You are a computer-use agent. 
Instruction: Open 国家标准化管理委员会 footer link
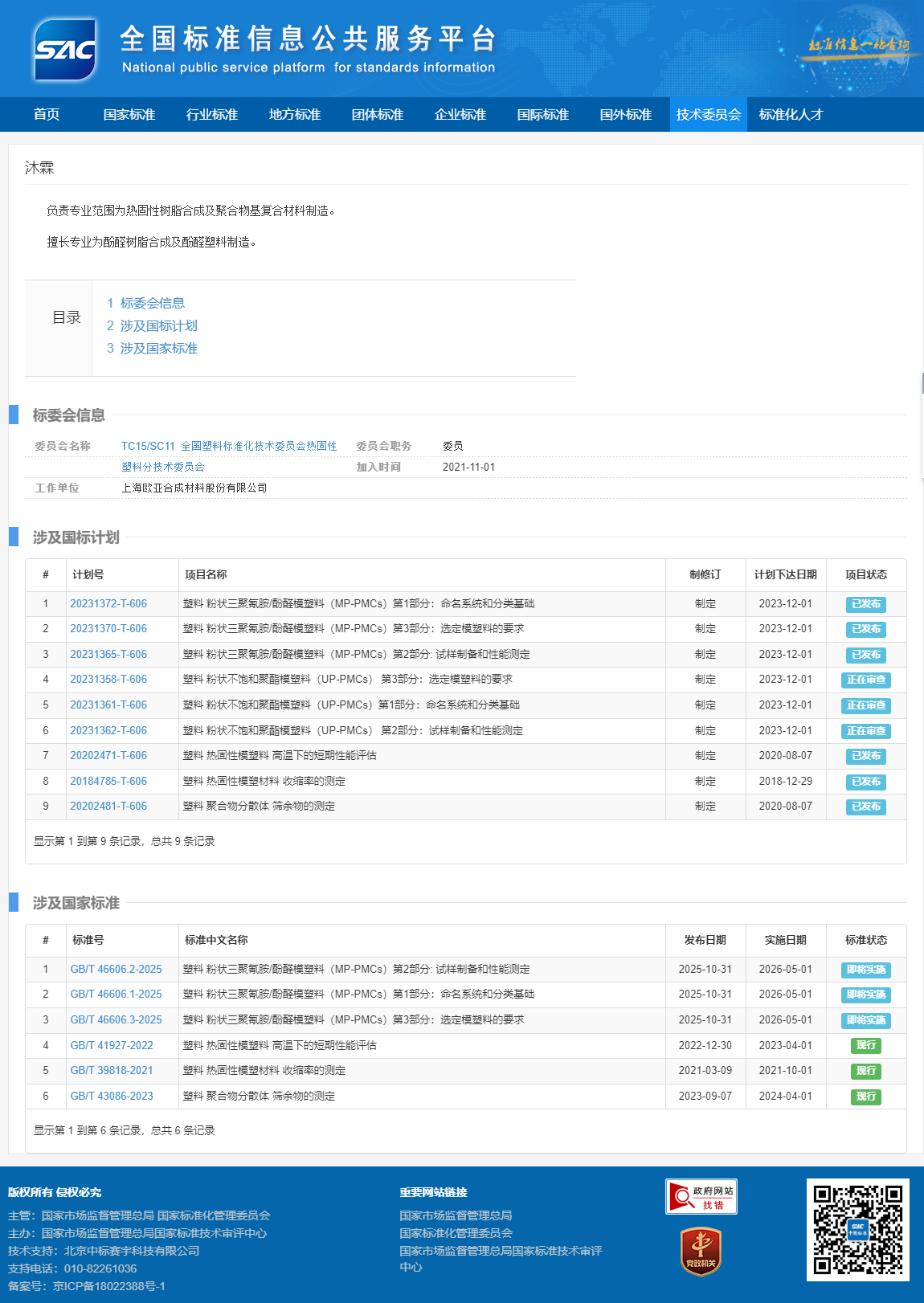(456, 1233)
